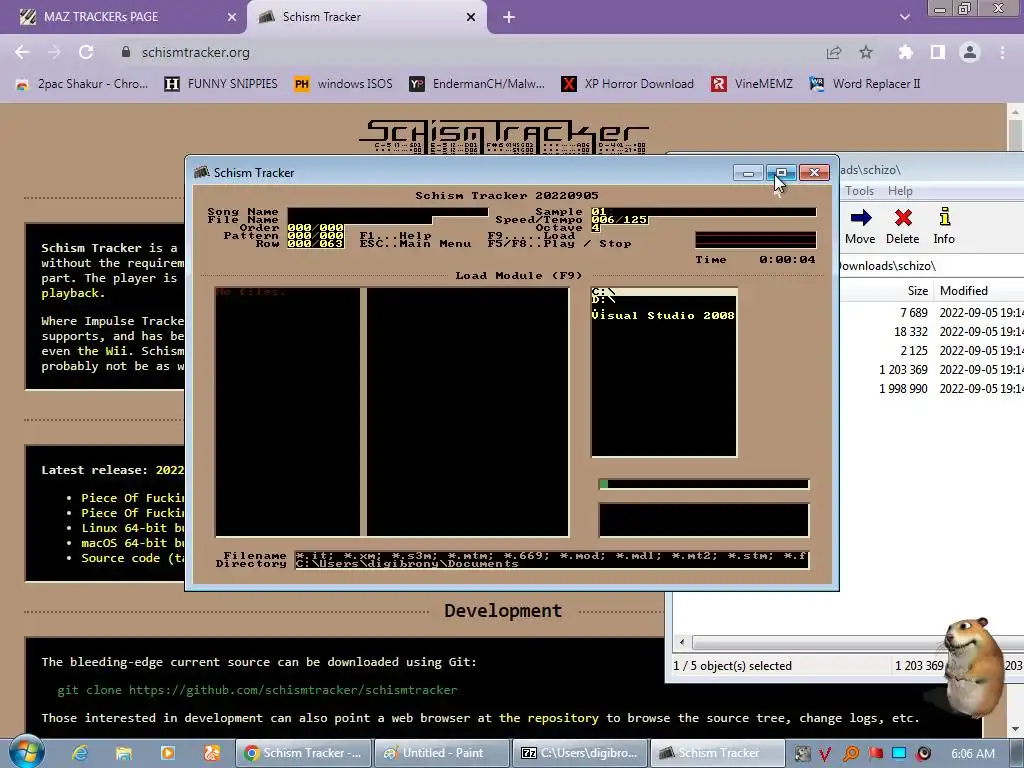Open the Chrome profile avatar

click(x=970, y=52)
